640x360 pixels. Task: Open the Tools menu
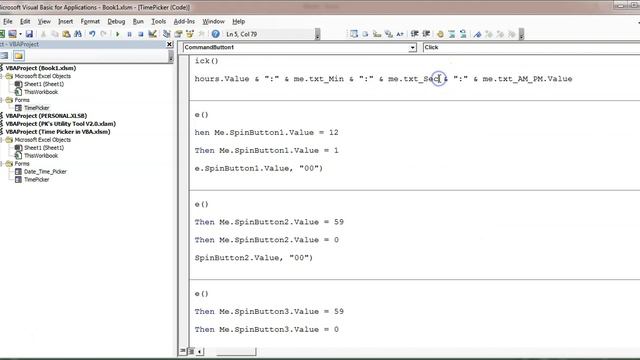158,21
